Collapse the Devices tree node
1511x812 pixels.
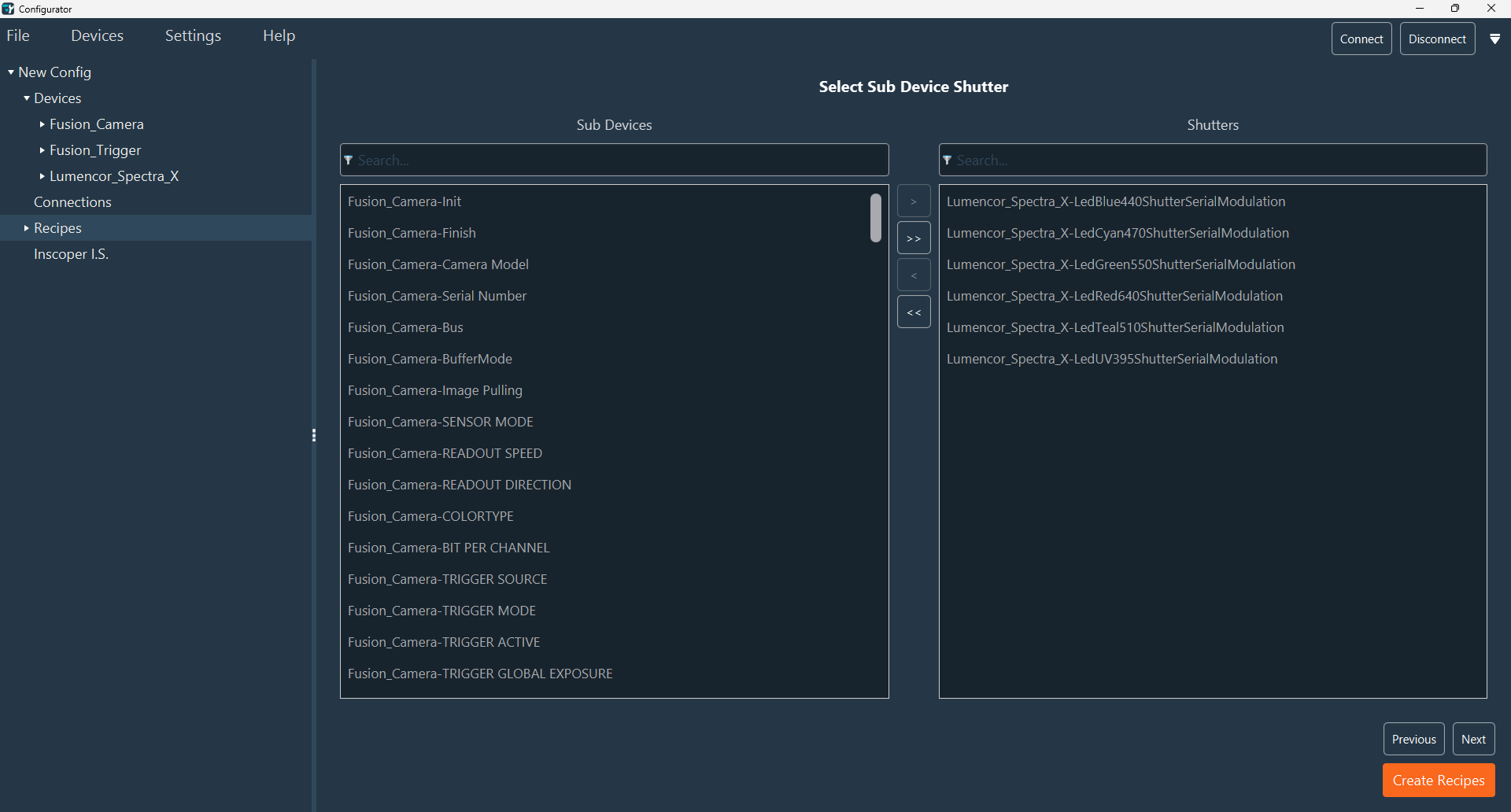click(27, 98)
